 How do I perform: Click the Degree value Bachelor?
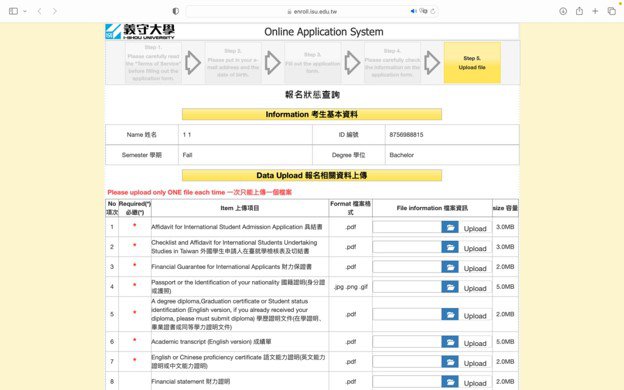point(402,155)
